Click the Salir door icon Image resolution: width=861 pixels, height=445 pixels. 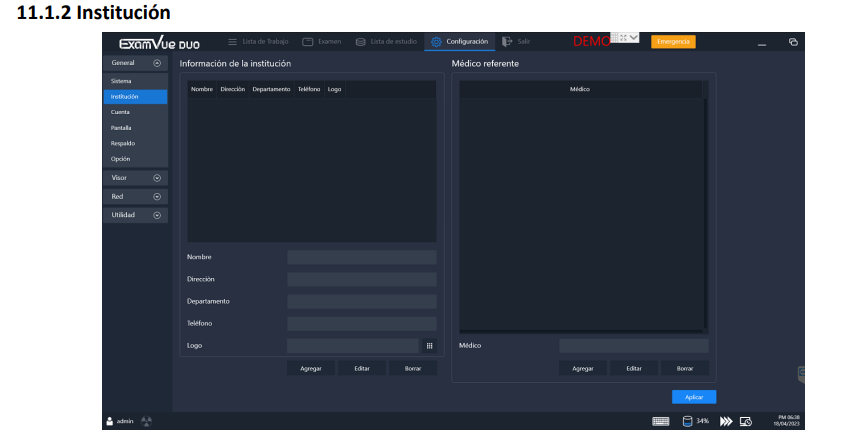(507, 42)
